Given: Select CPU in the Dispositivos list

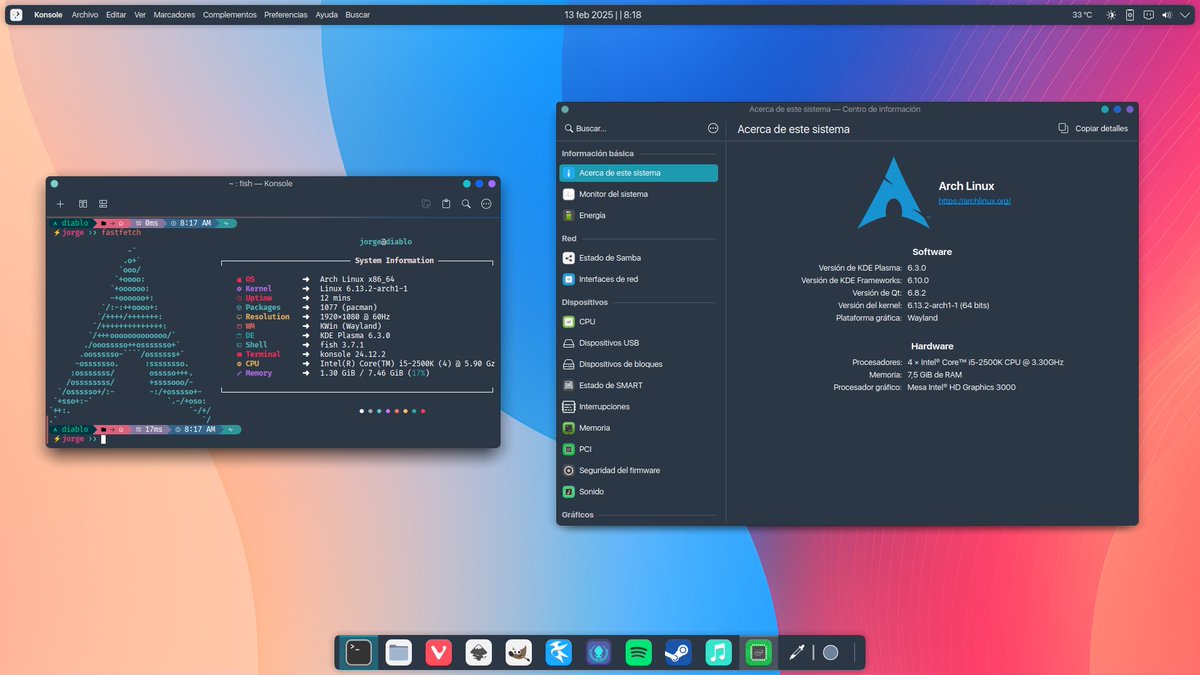Looking at the screenshot, I should (x=638, y=322).
